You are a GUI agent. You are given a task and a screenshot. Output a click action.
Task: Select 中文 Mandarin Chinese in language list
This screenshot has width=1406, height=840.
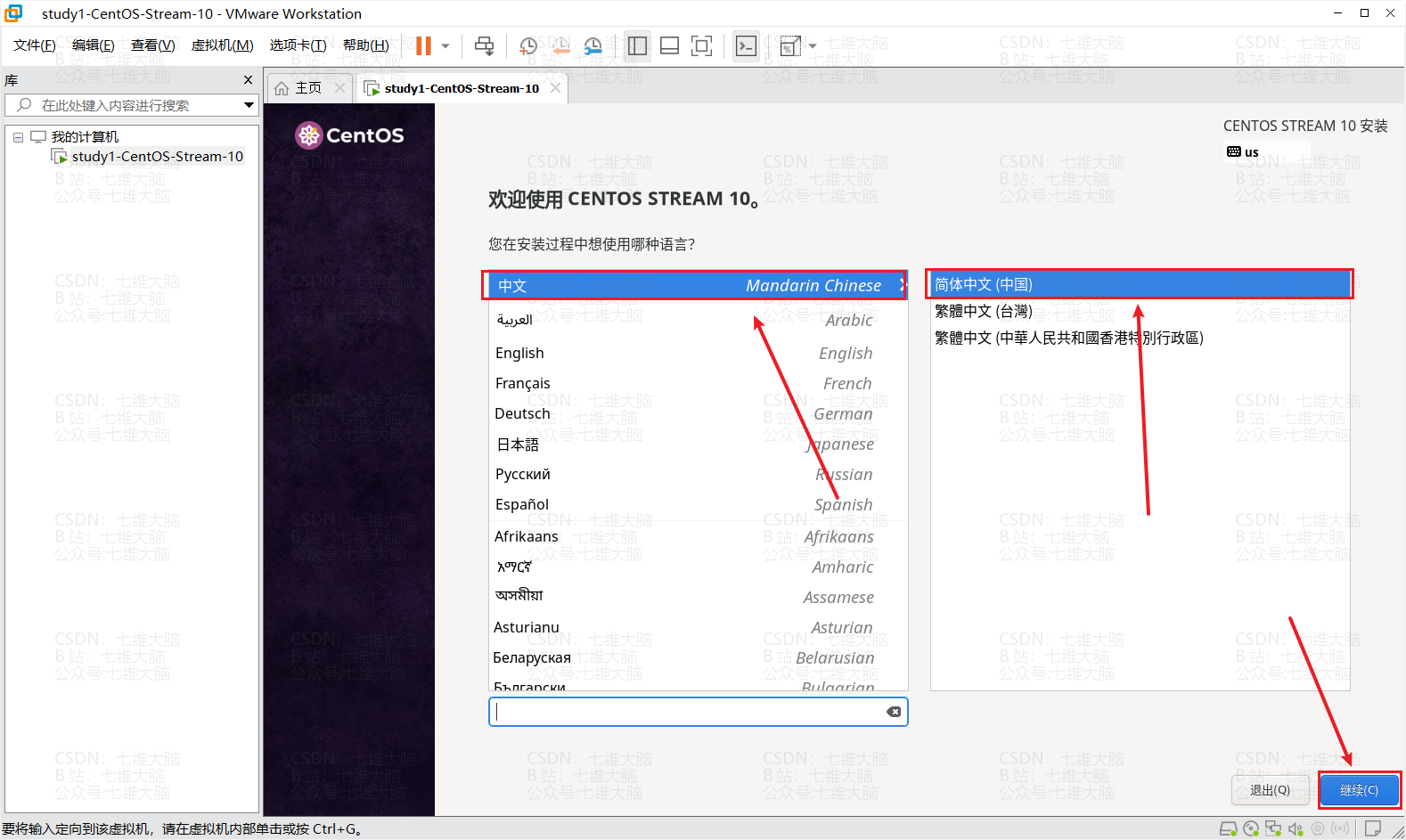698,285
